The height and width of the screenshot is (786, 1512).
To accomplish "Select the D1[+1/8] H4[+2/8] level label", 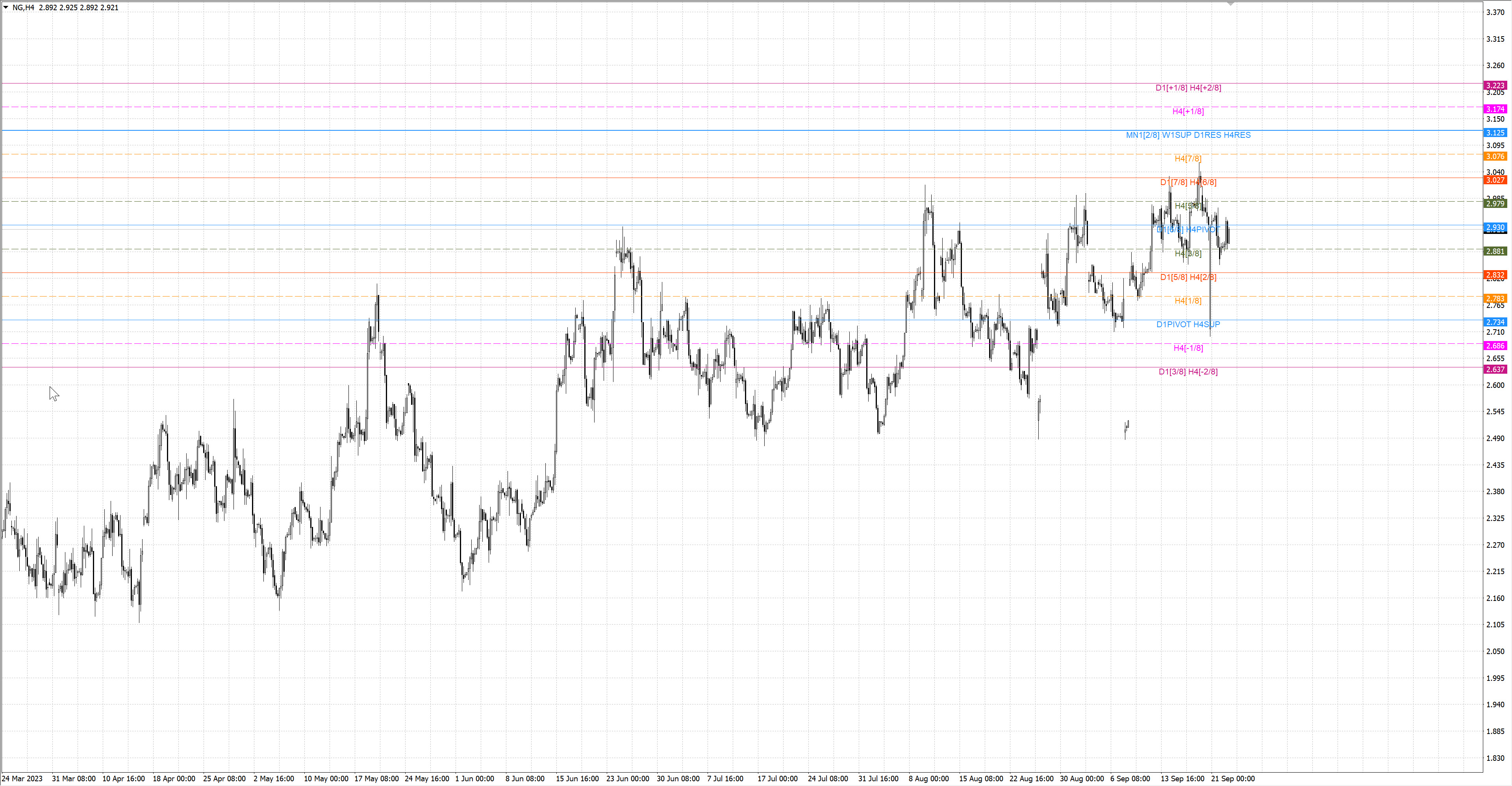I will [x=1188, y=88].
